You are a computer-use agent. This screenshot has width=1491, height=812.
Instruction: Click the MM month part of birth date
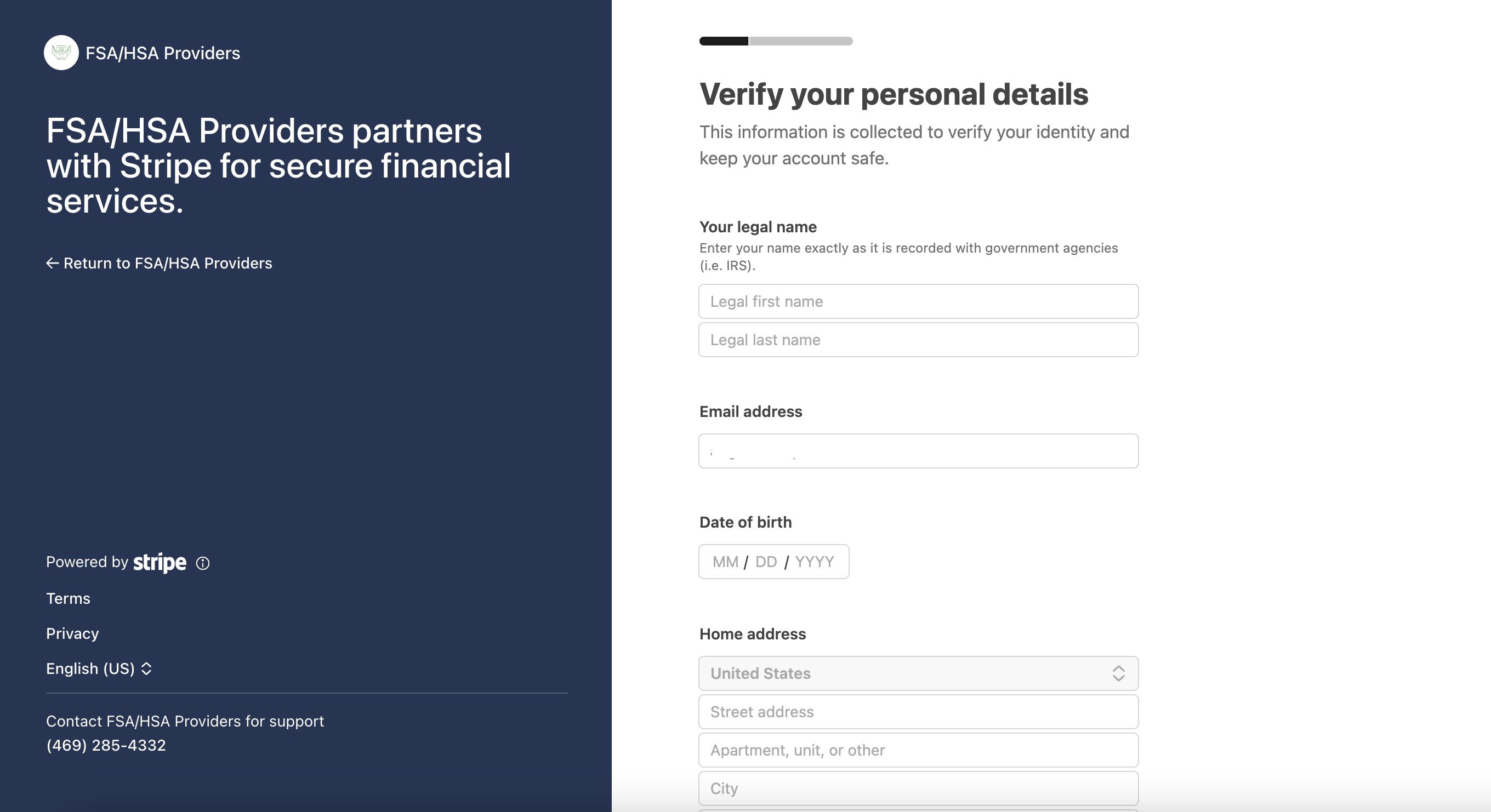(725, 562)
